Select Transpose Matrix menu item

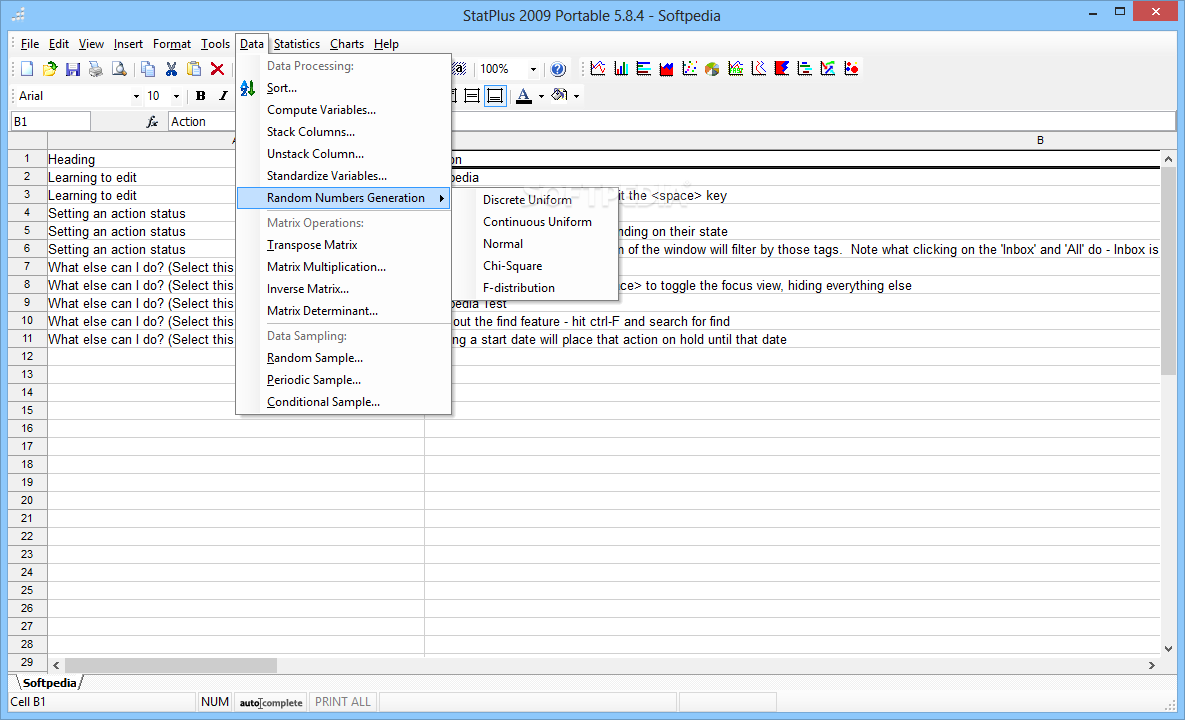coord(344,245)
